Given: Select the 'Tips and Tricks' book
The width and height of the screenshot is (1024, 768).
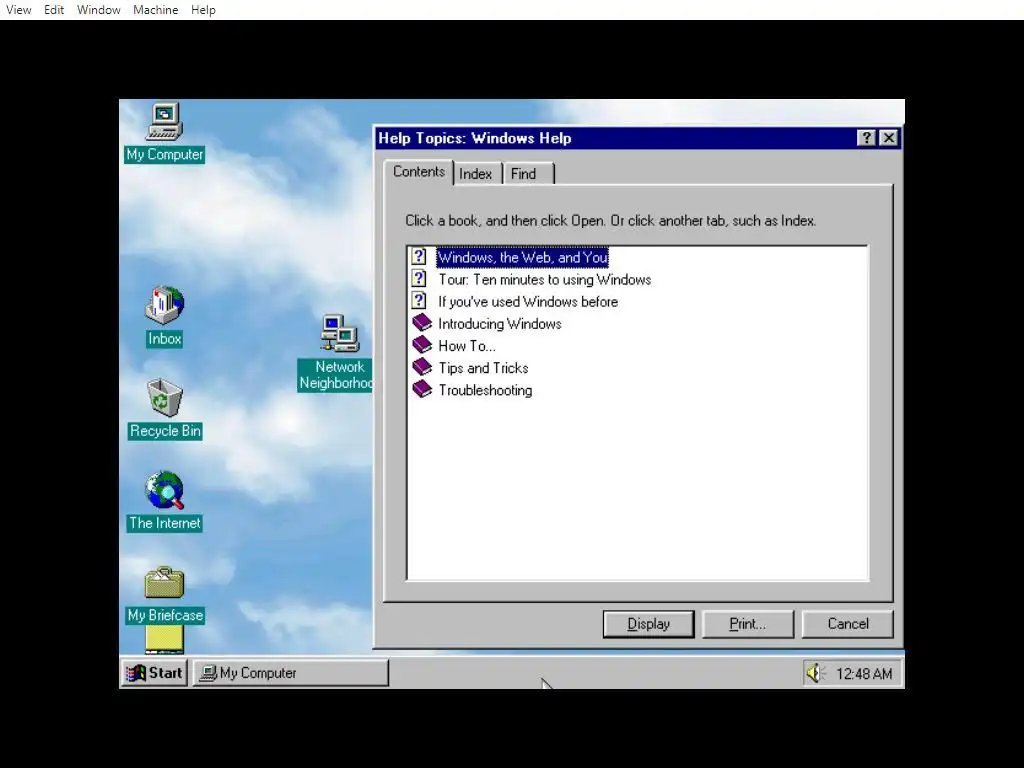Looking at the screenshot, I should [483, 368].
